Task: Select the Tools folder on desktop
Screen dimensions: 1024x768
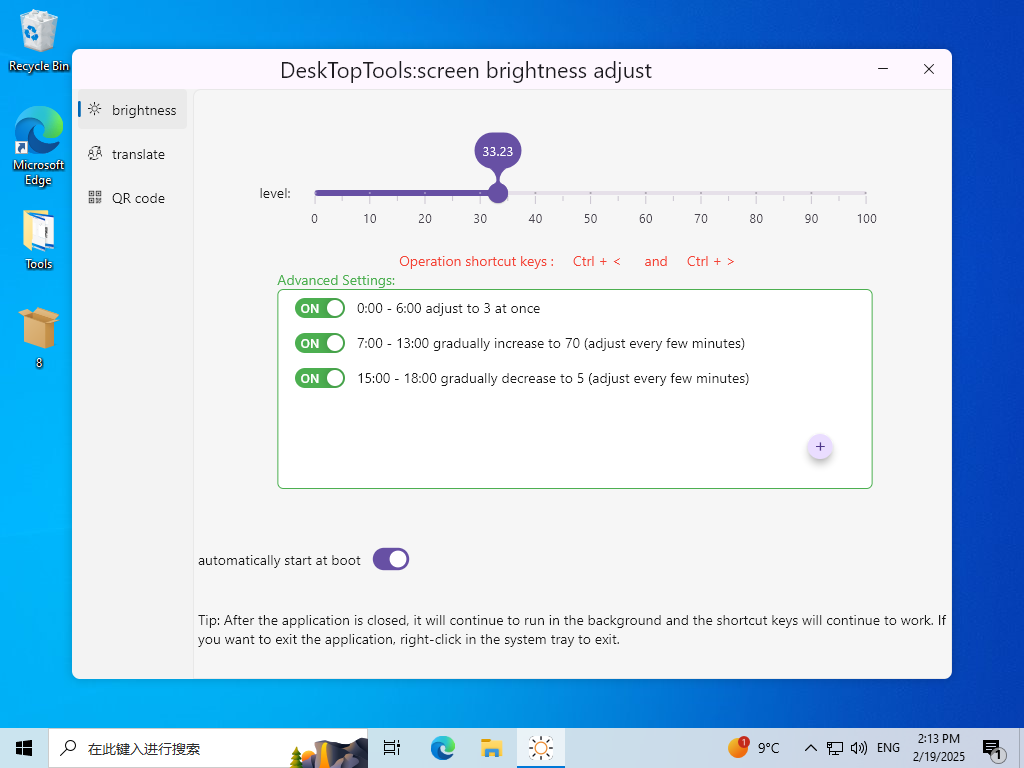Action: pyautogui.click(x=38, y=238)
